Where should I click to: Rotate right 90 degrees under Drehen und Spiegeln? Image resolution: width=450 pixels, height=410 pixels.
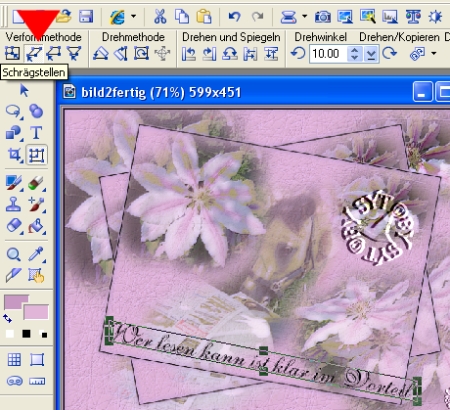(x=209, y=54)
